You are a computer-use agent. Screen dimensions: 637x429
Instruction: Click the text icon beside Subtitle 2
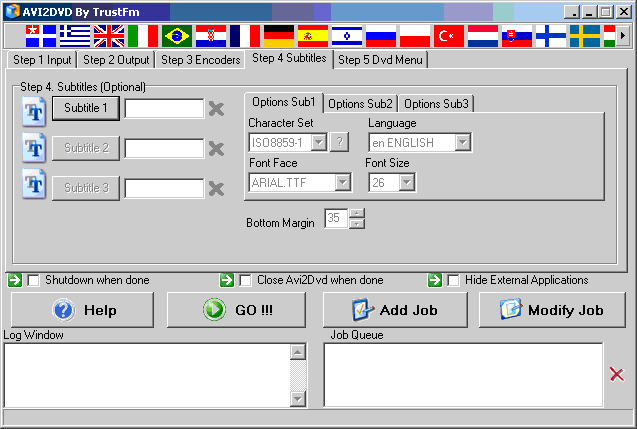(x=34, y=148)
